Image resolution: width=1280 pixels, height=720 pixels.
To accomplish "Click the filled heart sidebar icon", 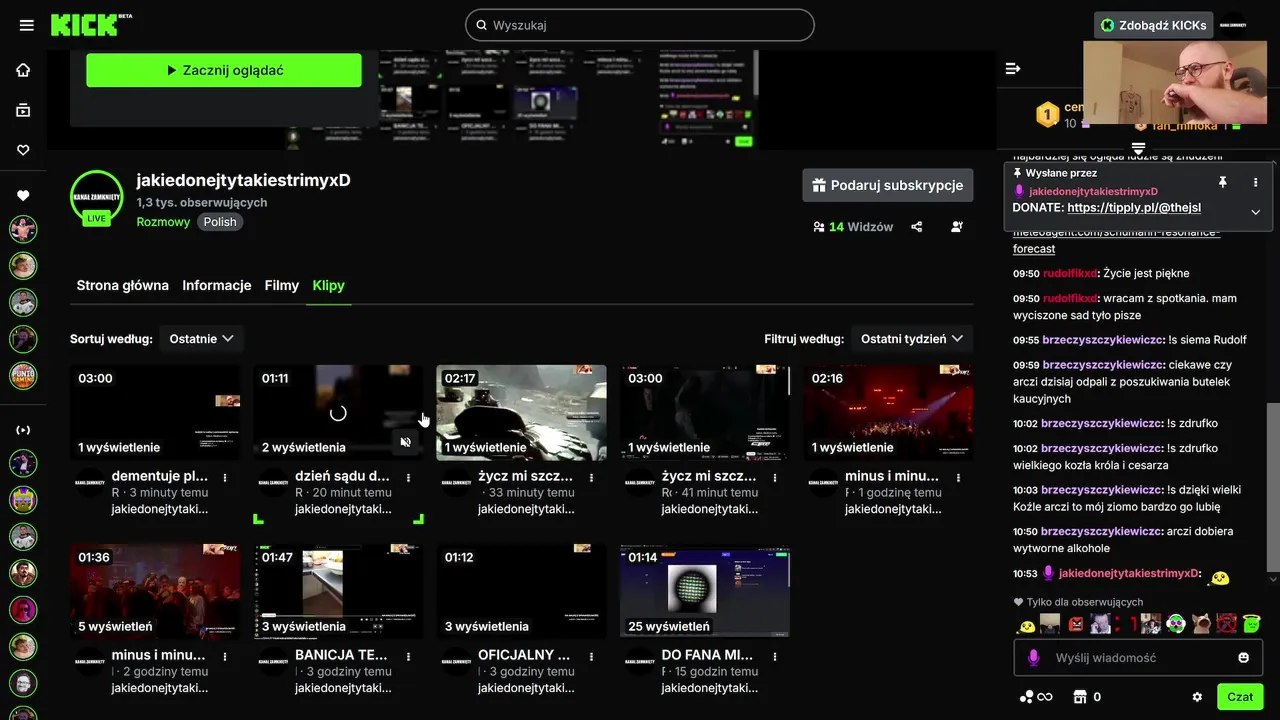I will (x=23, y=195).
